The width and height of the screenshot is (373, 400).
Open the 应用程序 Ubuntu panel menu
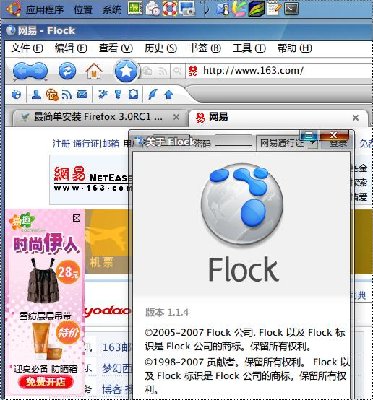[x=45, y=9]
